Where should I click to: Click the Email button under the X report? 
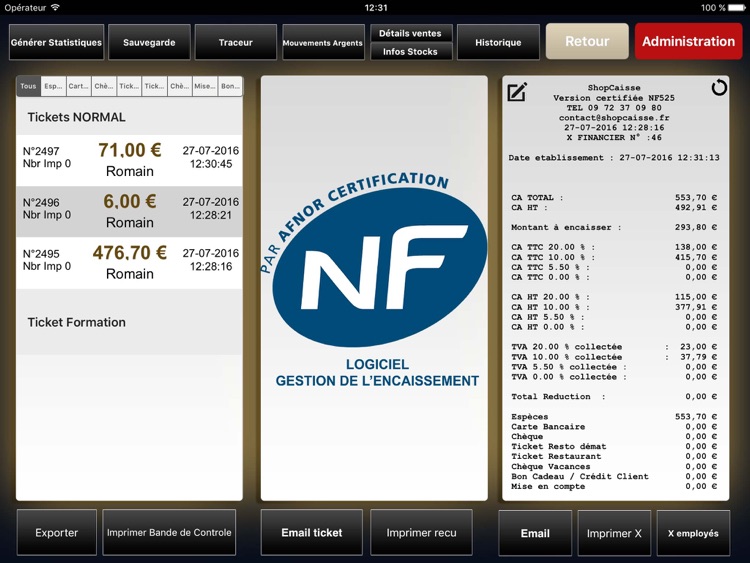coord(535,533)
